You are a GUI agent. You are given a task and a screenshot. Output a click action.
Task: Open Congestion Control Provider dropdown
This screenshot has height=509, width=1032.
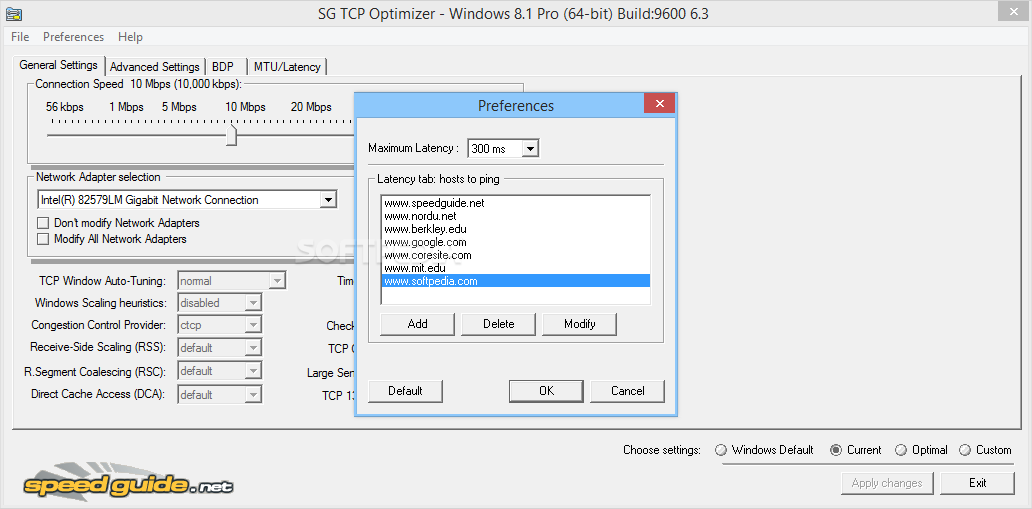pyautogui.click(x=253, y=325)
